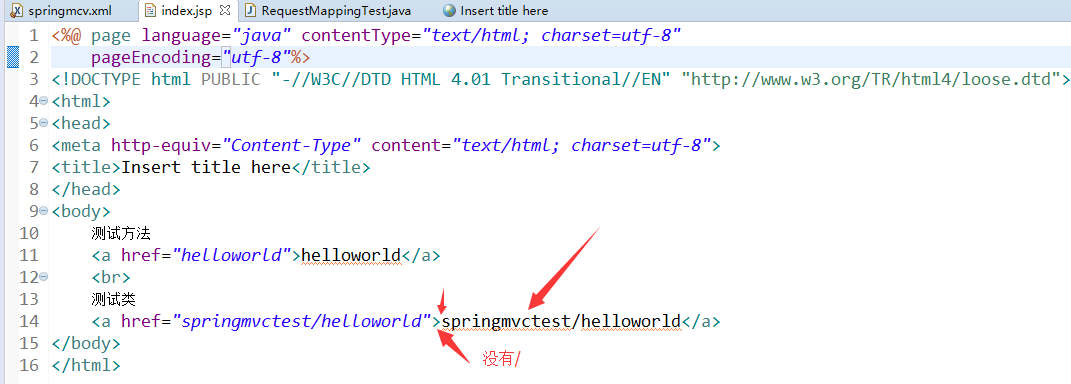Click the language value "java" on line 1
Viewport: 1071px width, 384px height.
point(262,35)
